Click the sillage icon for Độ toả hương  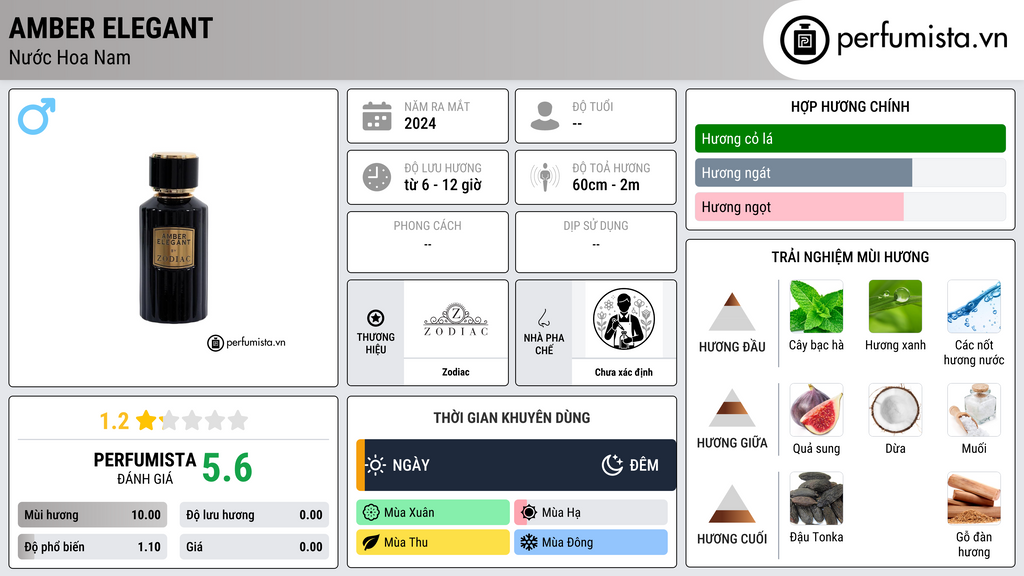click(x=545, y=177)
